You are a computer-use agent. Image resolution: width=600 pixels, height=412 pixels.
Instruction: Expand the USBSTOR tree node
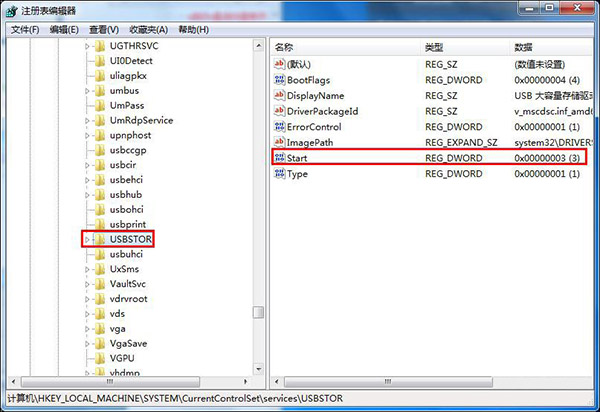87,240
